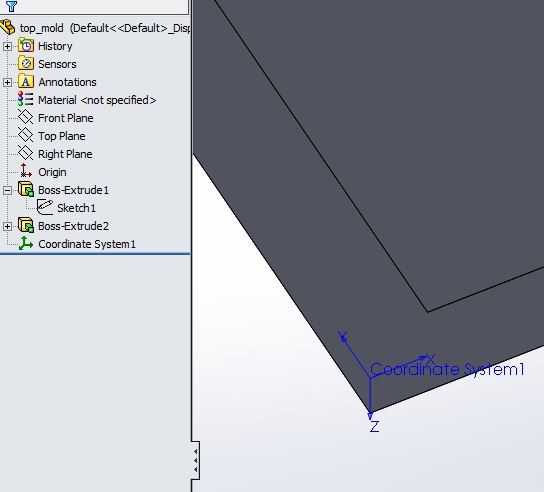Click the Annotations folder icon
544x492 pixels.
pos(26,82)
